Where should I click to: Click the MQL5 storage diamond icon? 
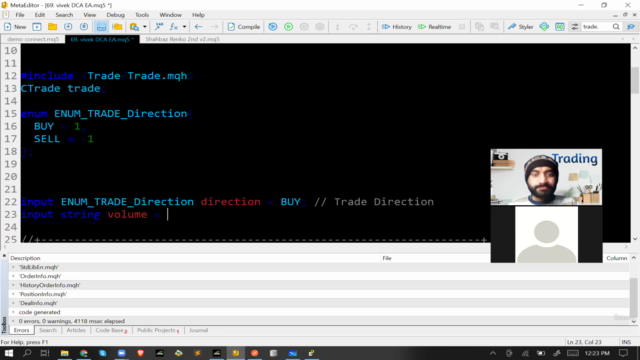(x=544, y=27)
